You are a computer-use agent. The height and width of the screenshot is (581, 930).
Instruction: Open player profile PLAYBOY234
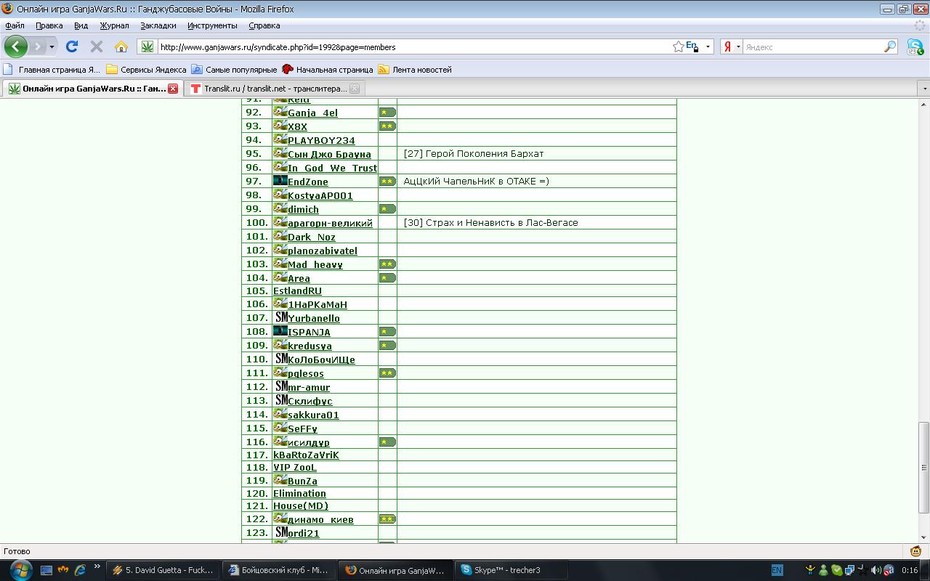(x=321, y=141)
